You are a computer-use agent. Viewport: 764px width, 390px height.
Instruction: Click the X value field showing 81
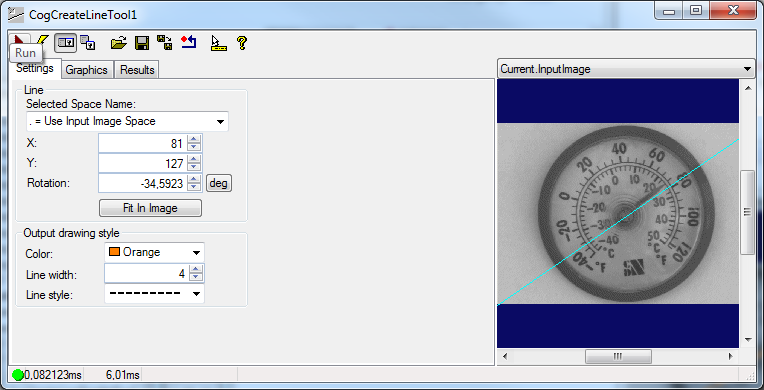coord(143,143)
